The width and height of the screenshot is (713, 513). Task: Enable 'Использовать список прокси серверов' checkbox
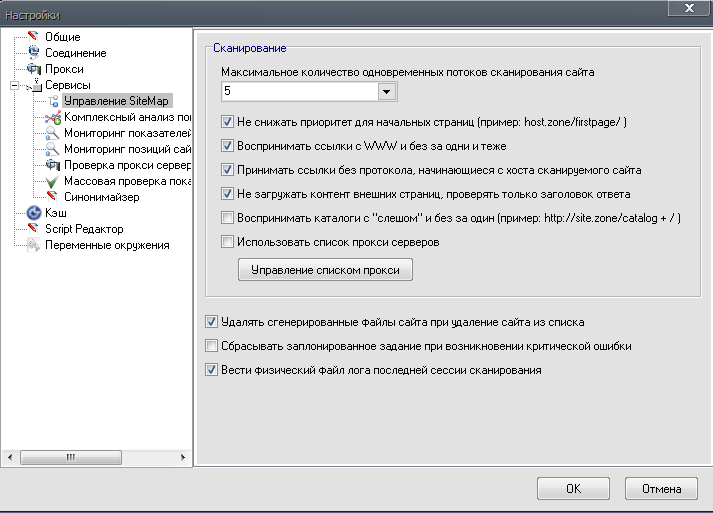[x=227, y=241]
